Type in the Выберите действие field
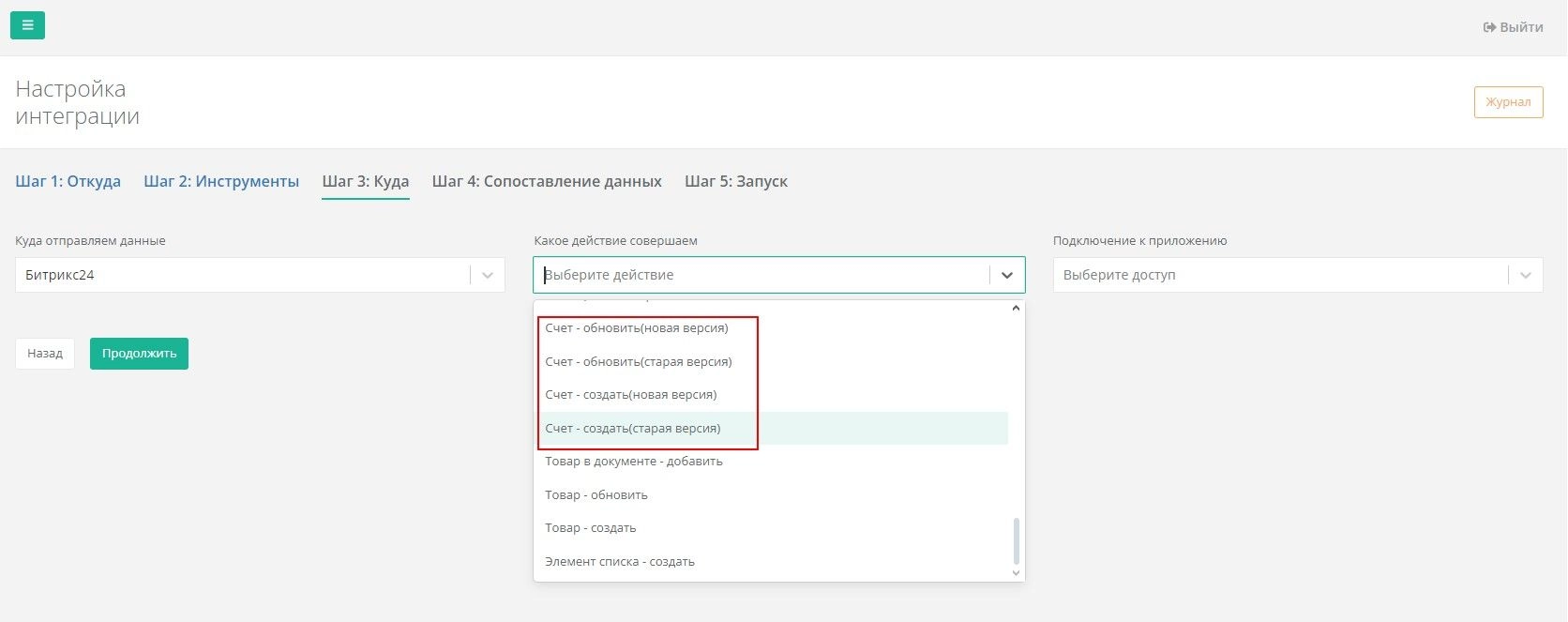Image resolution: width=1568 pixels, height=622 pixels. (760, 276)
